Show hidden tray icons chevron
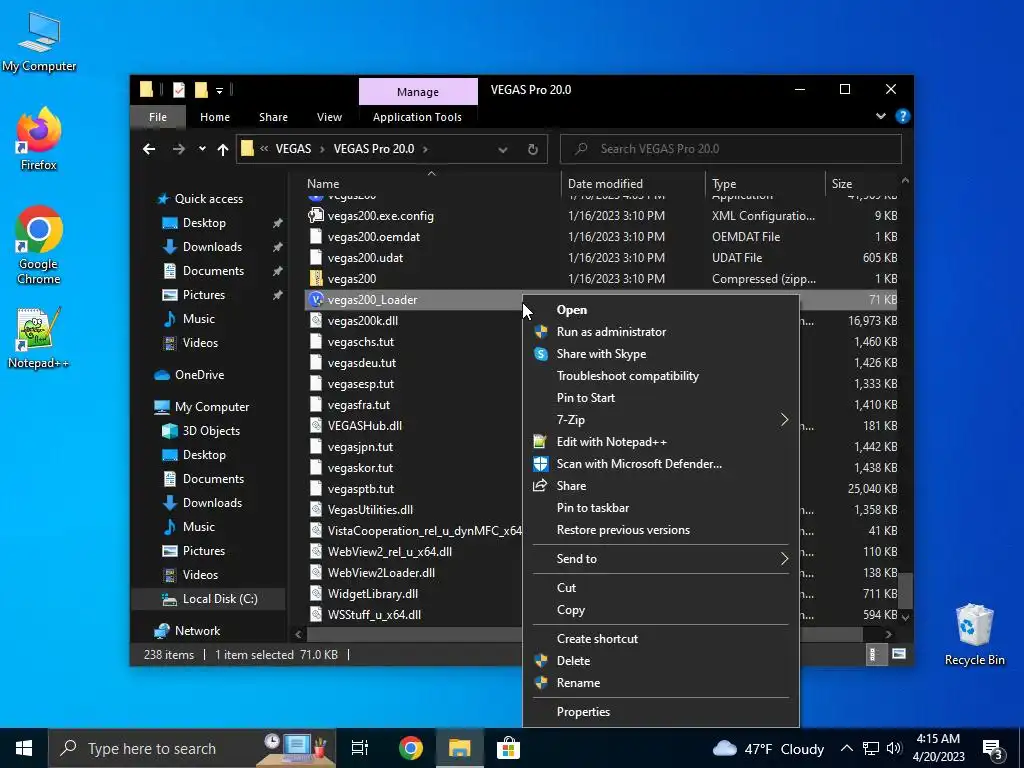This screenshot has width=1024, height=768. (846, 748)
